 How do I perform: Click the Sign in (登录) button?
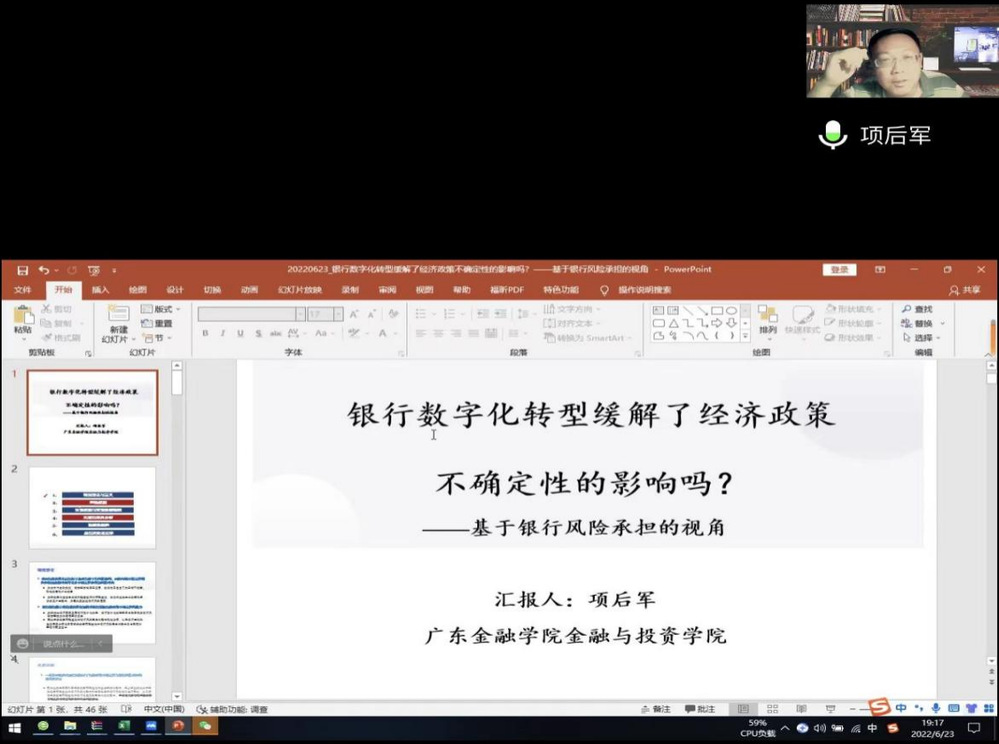pos(839,270)
